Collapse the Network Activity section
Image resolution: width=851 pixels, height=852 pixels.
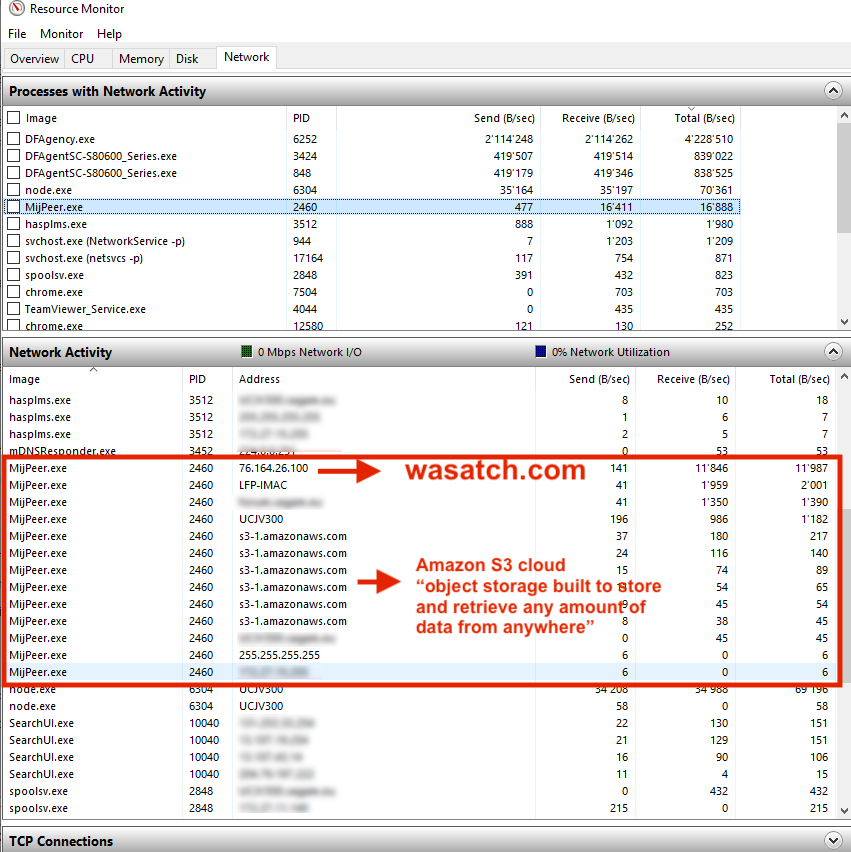[x=833, y=352]
